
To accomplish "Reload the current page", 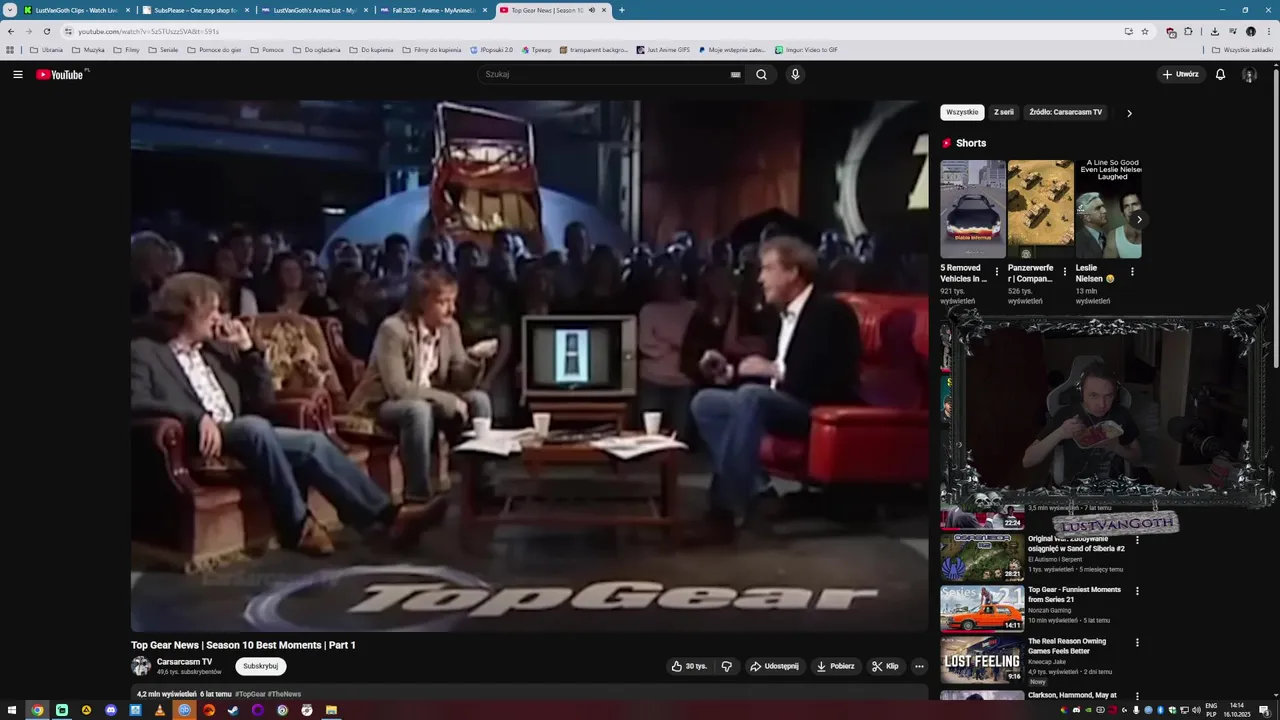I will click(46, 31).
